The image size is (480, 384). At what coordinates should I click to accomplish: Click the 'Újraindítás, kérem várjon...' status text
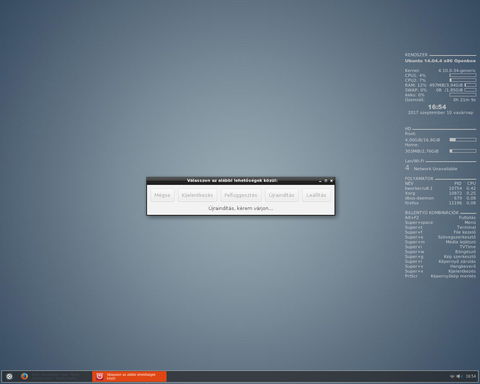point(240,208)
